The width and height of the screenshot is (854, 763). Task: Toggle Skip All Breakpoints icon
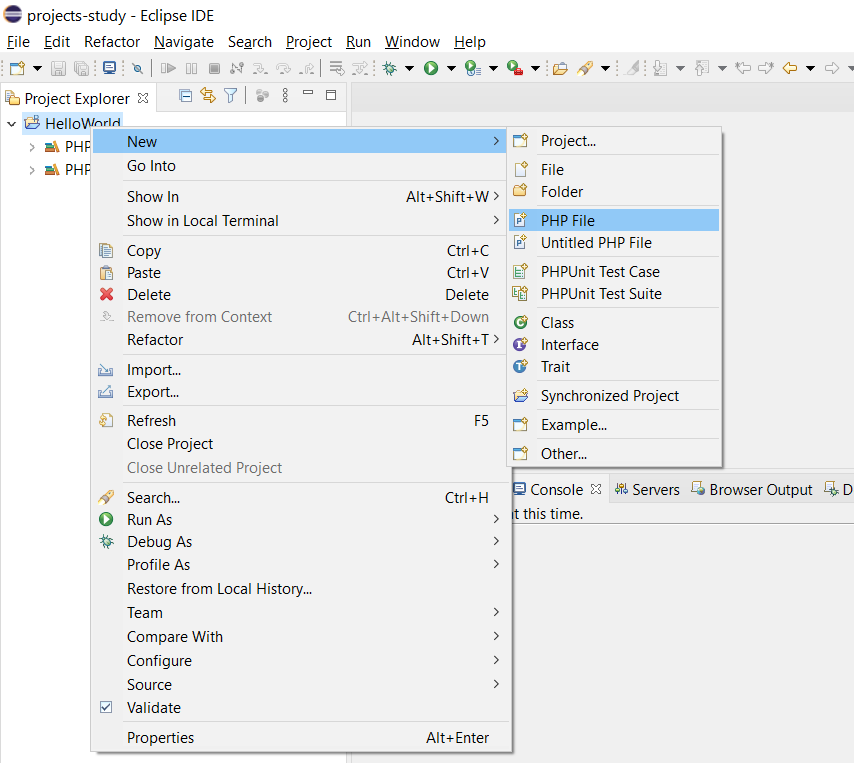[x=138, y=68]
